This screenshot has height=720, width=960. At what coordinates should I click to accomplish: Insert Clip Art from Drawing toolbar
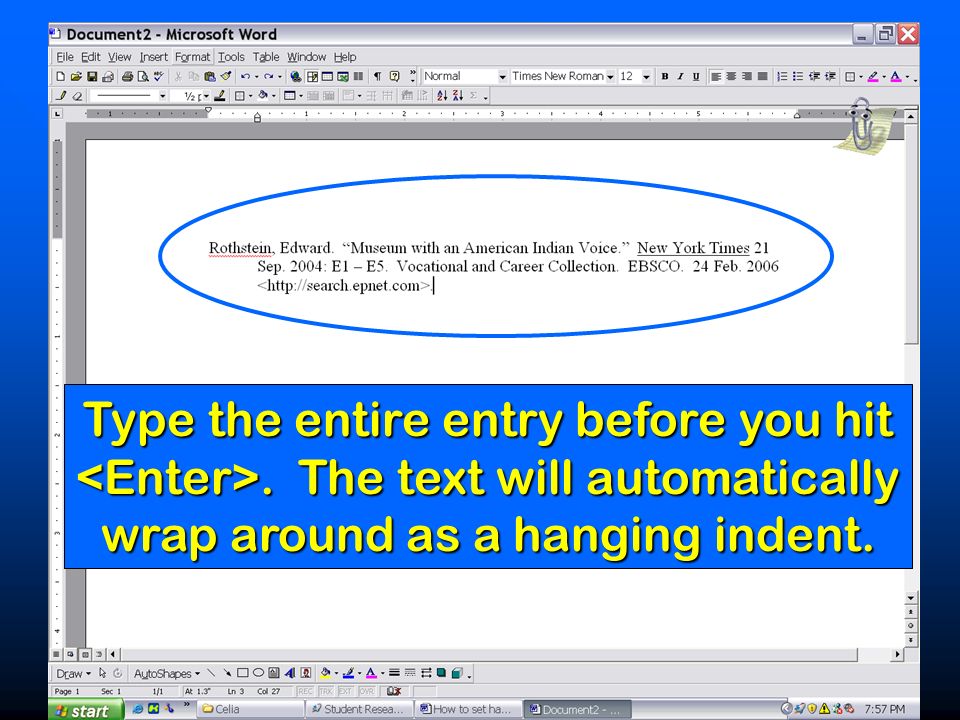306,673
